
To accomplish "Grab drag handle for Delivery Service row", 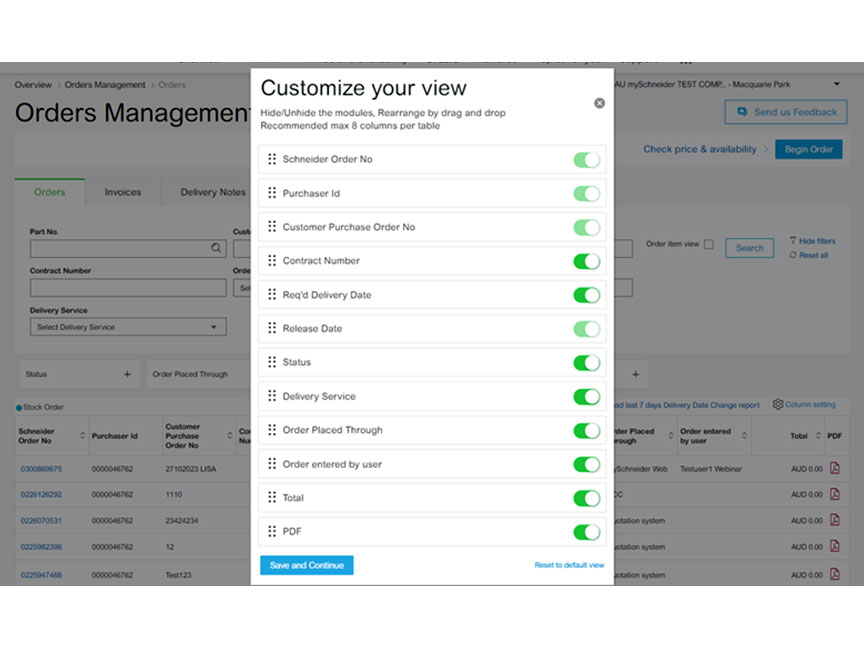I will click(x=272, y=396).
